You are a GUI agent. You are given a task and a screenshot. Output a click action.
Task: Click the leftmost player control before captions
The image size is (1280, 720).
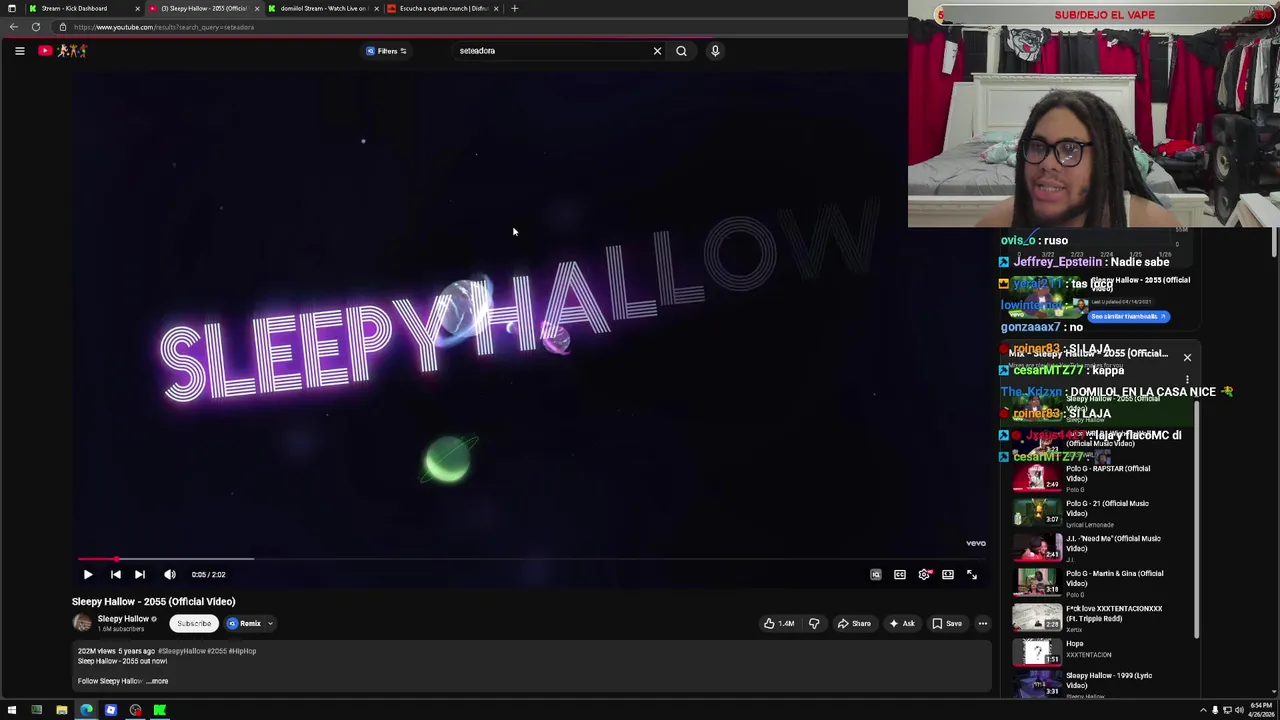(876, 575)
